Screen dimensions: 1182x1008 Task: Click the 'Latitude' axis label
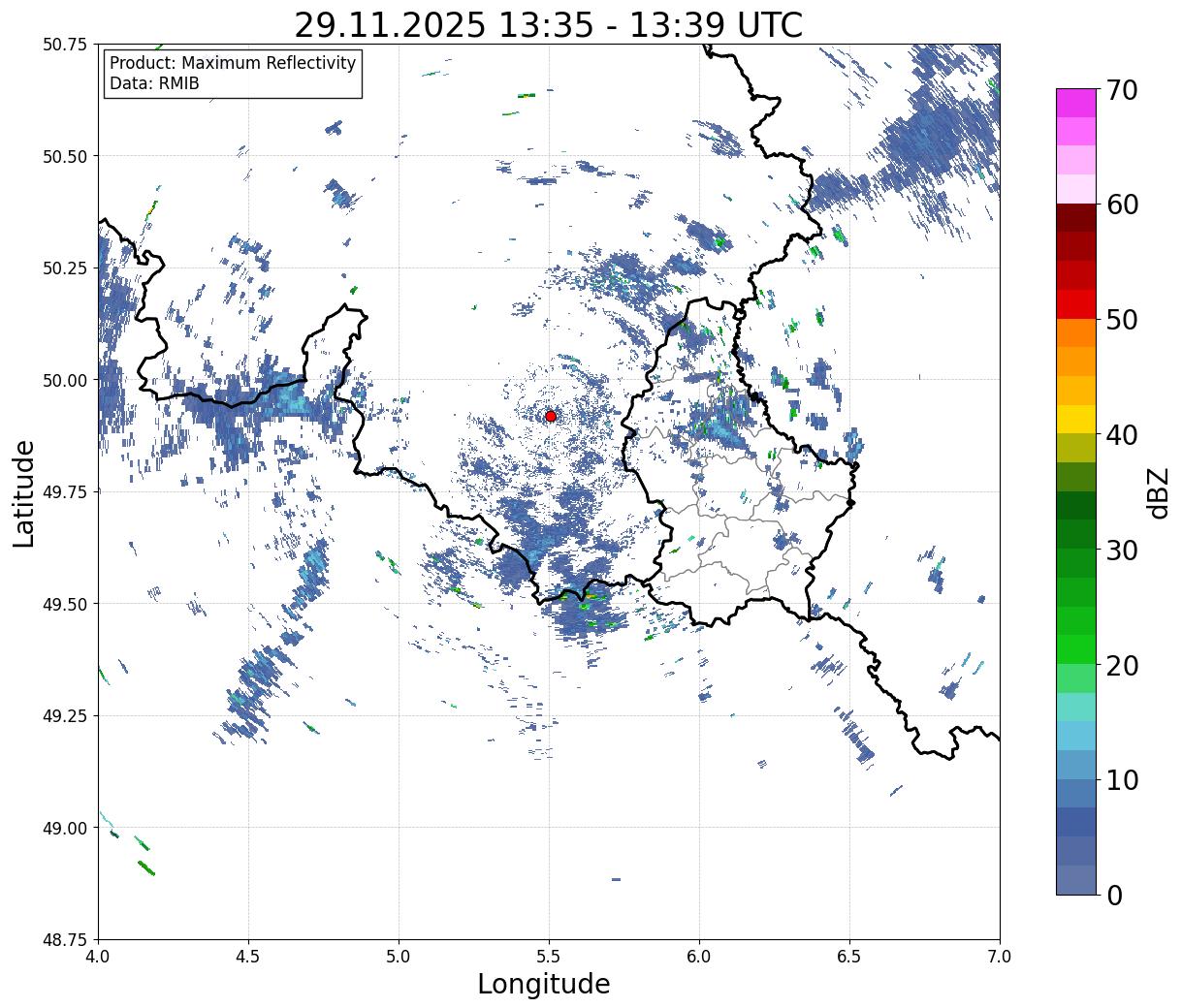coord(25,492)
